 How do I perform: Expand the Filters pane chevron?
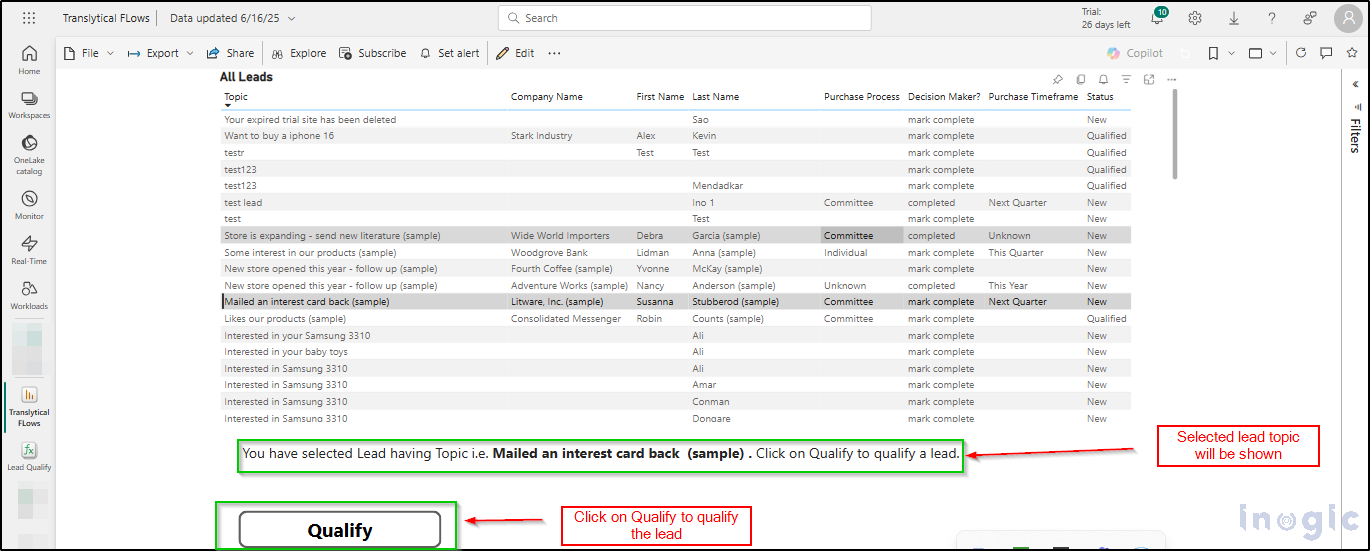(1357, 83)
